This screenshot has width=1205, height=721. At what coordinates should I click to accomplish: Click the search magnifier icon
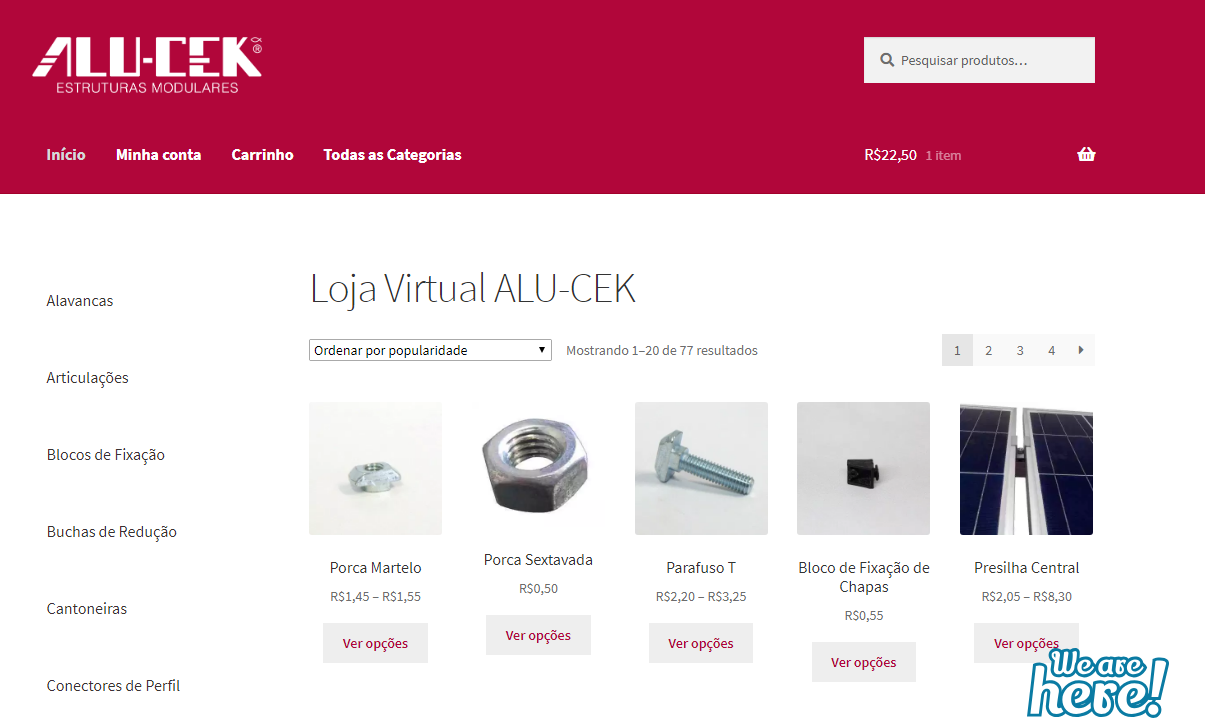(886, 60)
